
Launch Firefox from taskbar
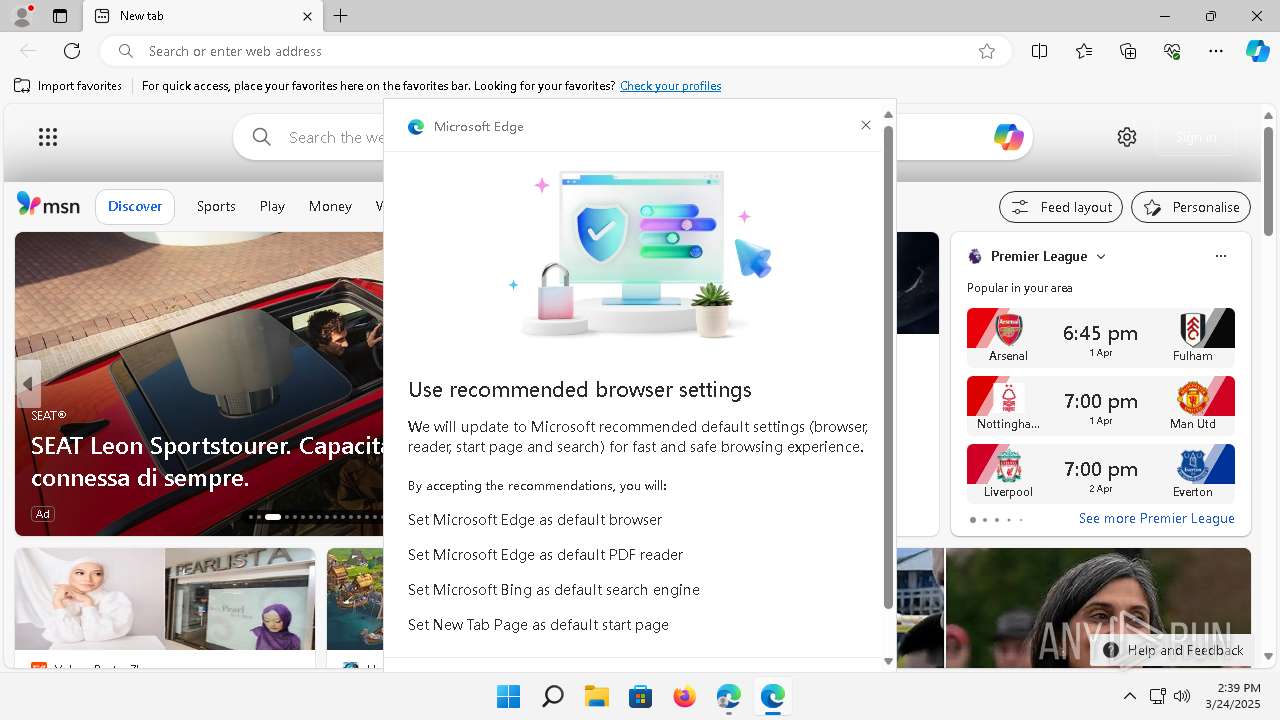[x=684, y=696]
